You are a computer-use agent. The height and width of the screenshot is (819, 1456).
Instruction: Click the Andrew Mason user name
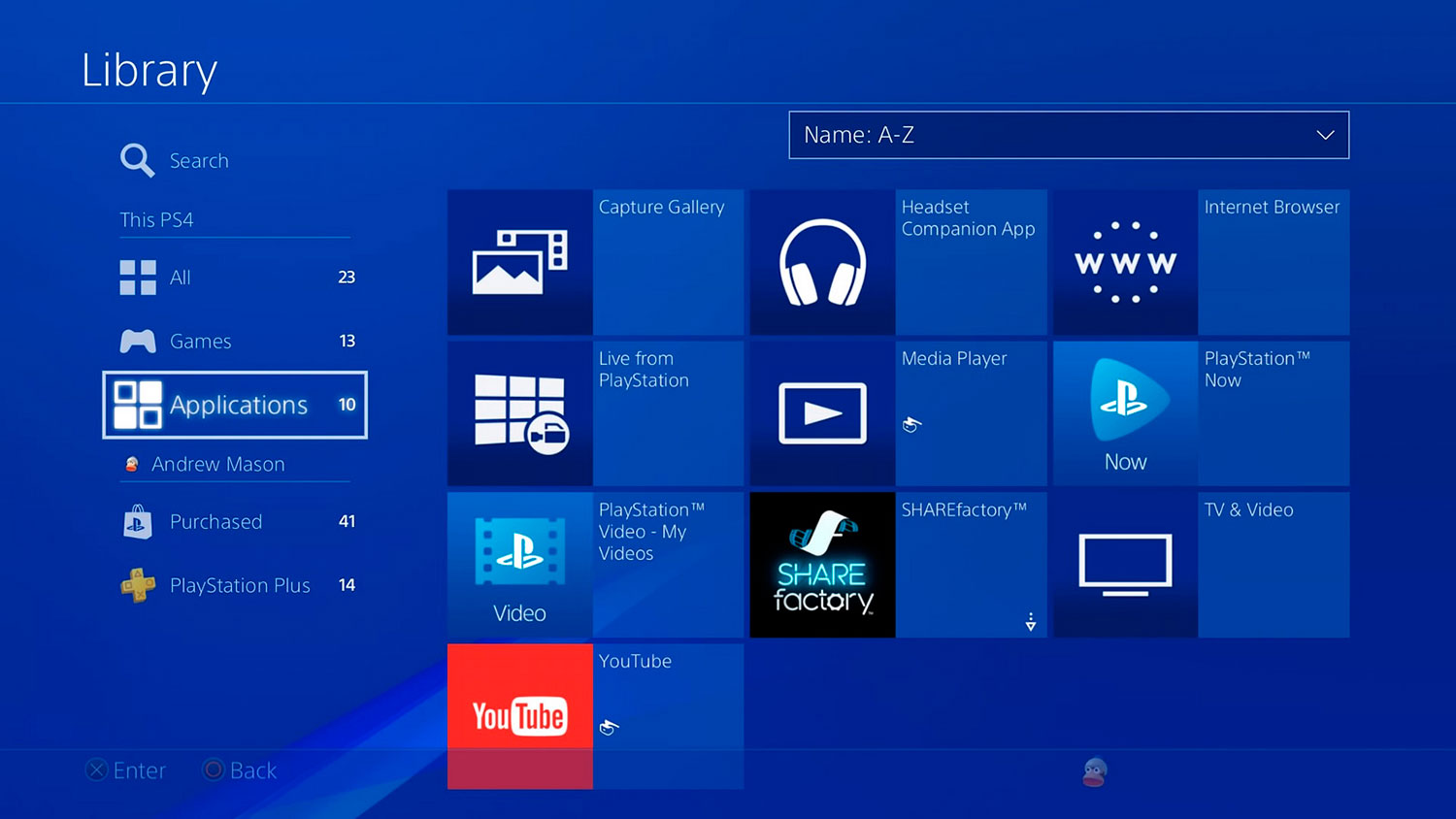218,465
